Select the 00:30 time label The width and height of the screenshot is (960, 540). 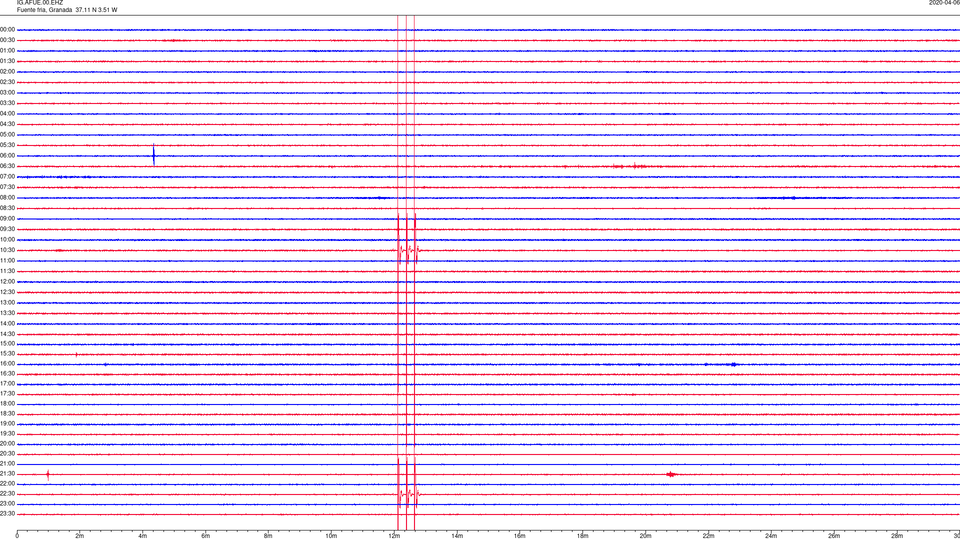click(x=7, y=40)
